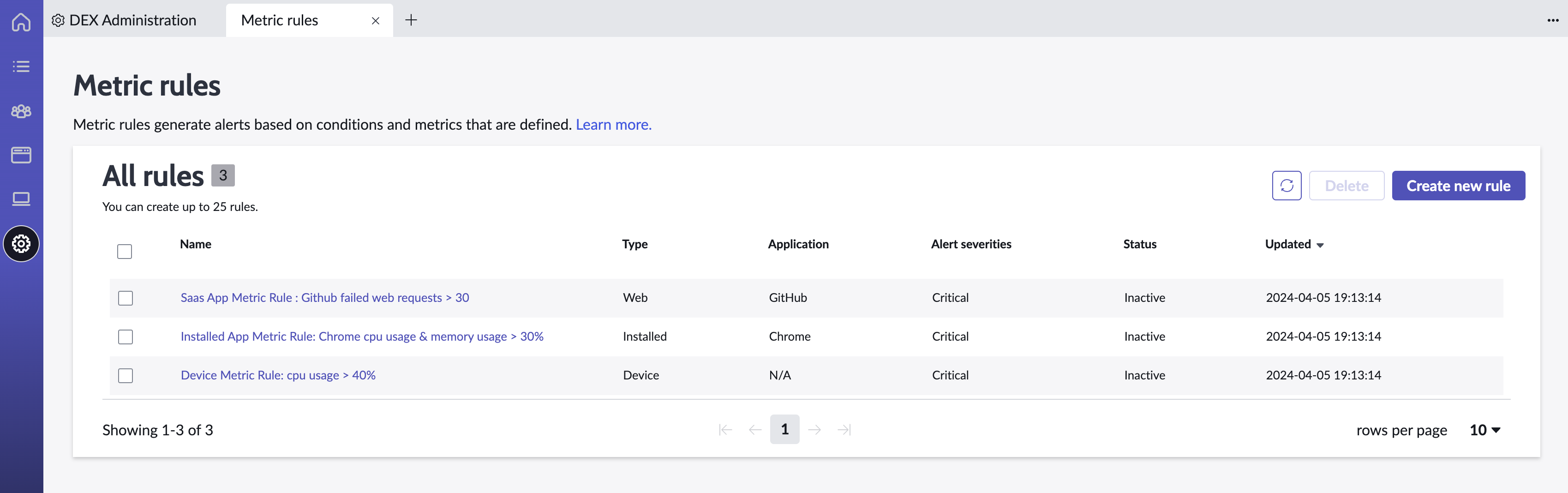Open the Home icon in sidebar
The height and width of the screenshot is (493, 1568).
tap(21, 22)
